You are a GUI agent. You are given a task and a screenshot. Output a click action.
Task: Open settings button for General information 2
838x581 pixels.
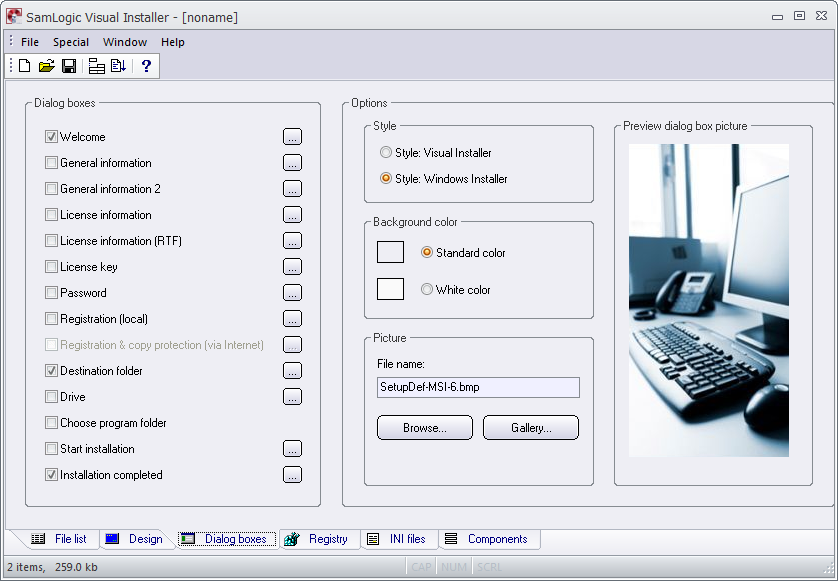pyautogui.click(x=292, y=189)
